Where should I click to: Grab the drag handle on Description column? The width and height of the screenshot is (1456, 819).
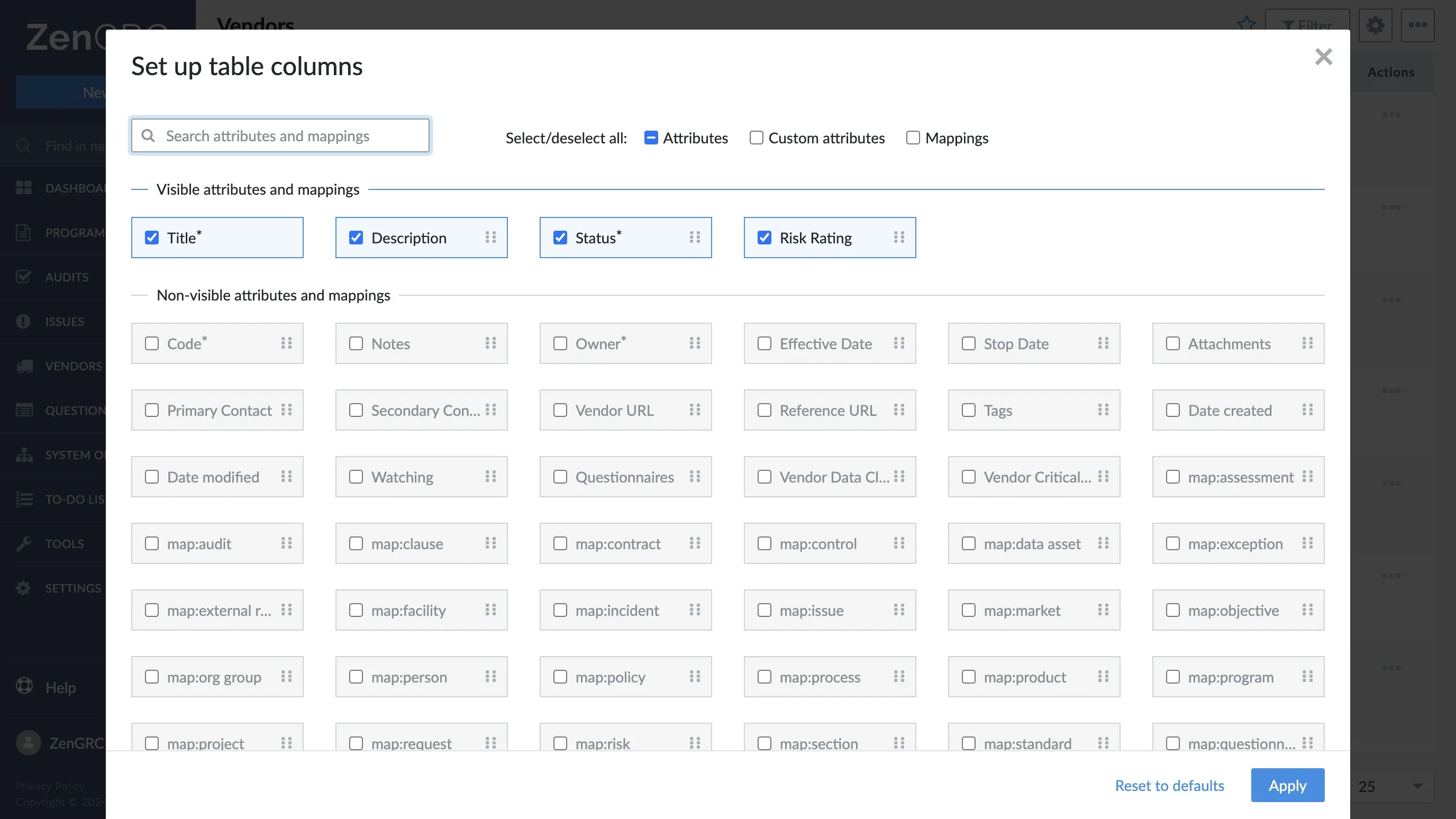point(490,238)
